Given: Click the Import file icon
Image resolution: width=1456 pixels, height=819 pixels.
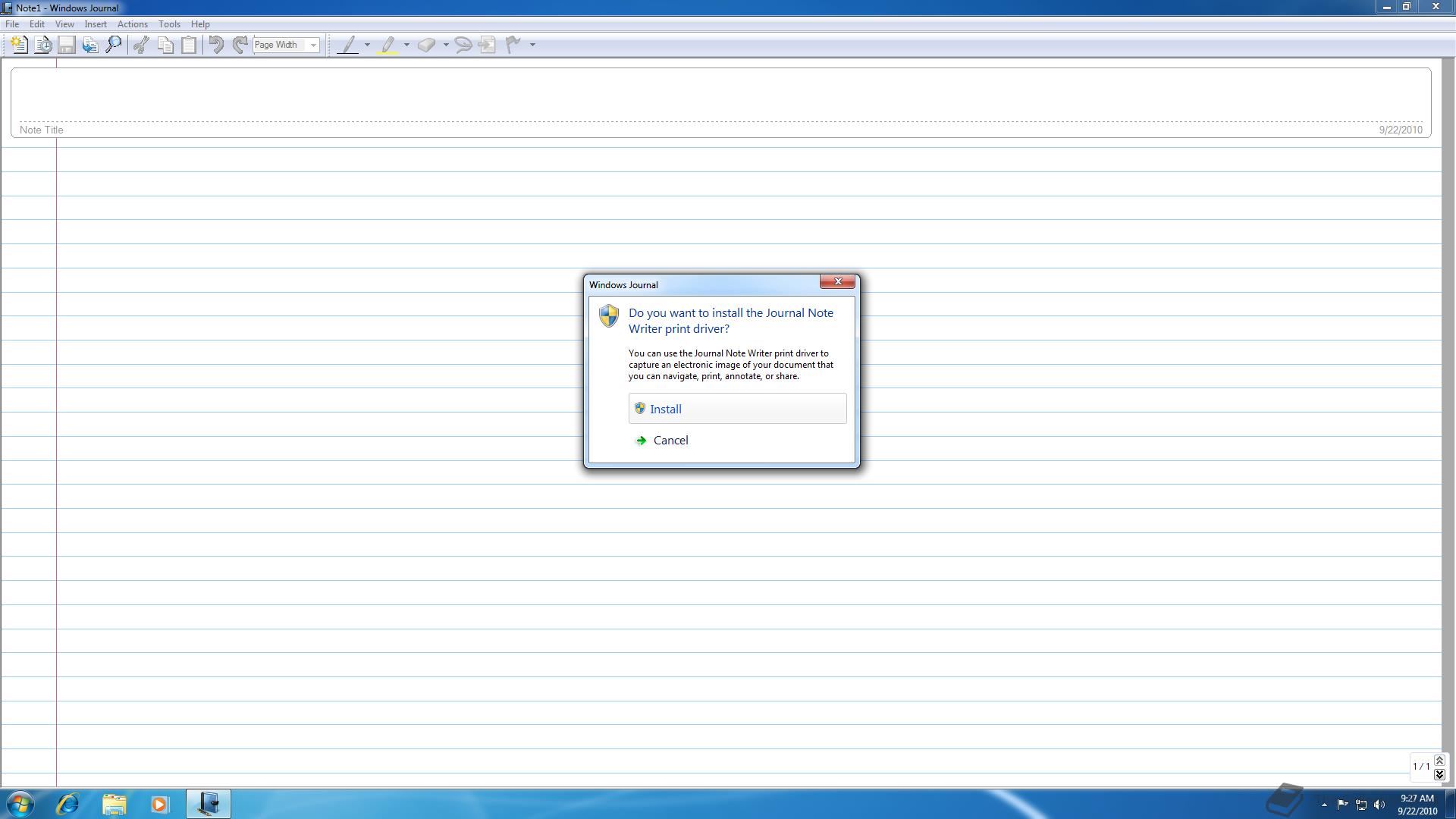Looking at the screenshot, I should (90, 45).
